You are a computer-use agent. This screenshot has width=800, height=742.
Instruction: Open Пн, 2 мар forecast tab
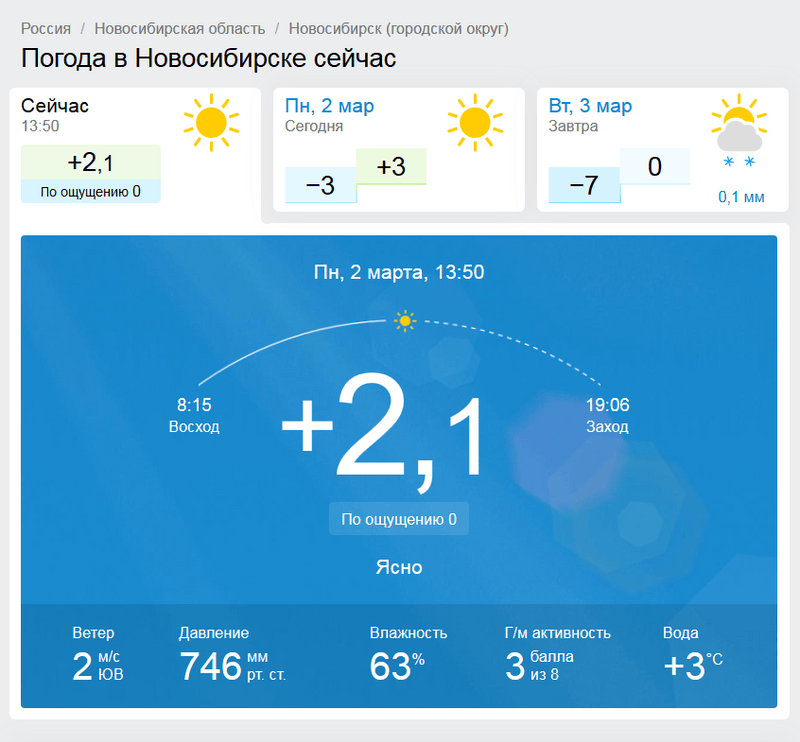[399, 150]
